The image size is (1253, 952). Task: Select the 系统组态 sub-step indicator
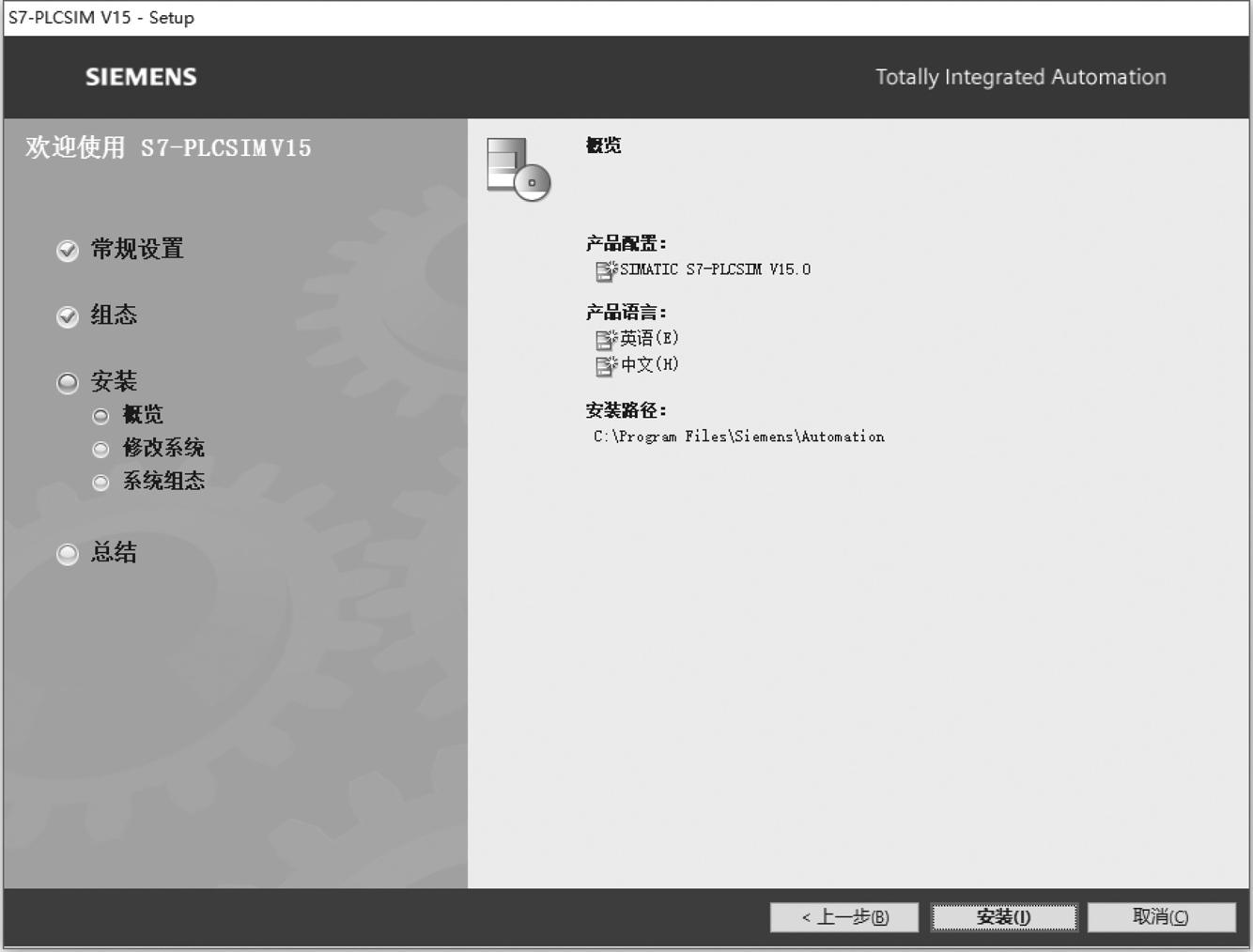point(101,483)
